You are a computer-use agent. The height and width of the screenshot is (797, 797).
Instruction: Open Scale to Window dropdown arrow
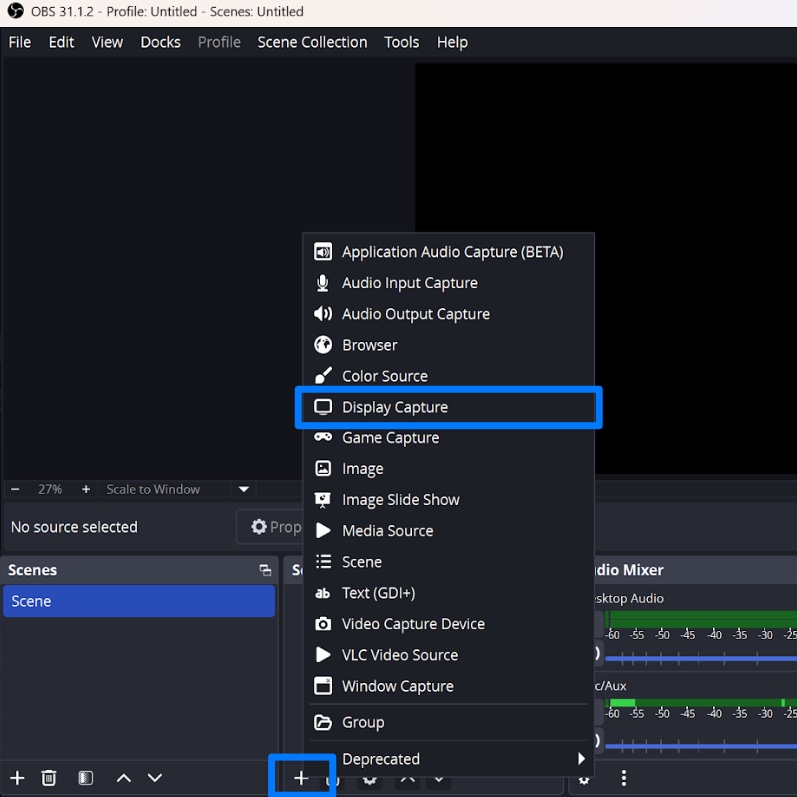pyautogui.click(x=243, y=489)
